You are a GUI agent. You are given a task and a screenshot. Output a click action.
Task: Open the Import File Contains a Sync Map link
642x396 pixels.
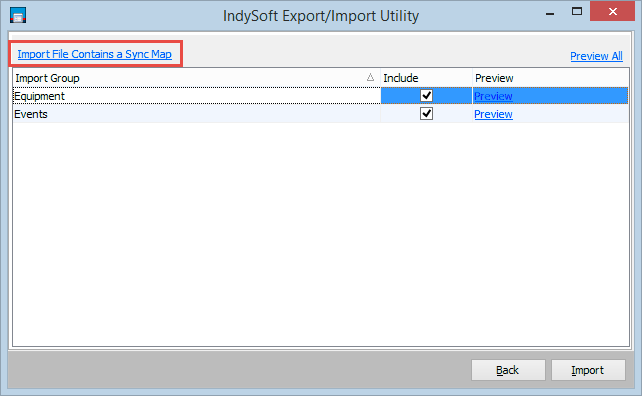[95, 54]
